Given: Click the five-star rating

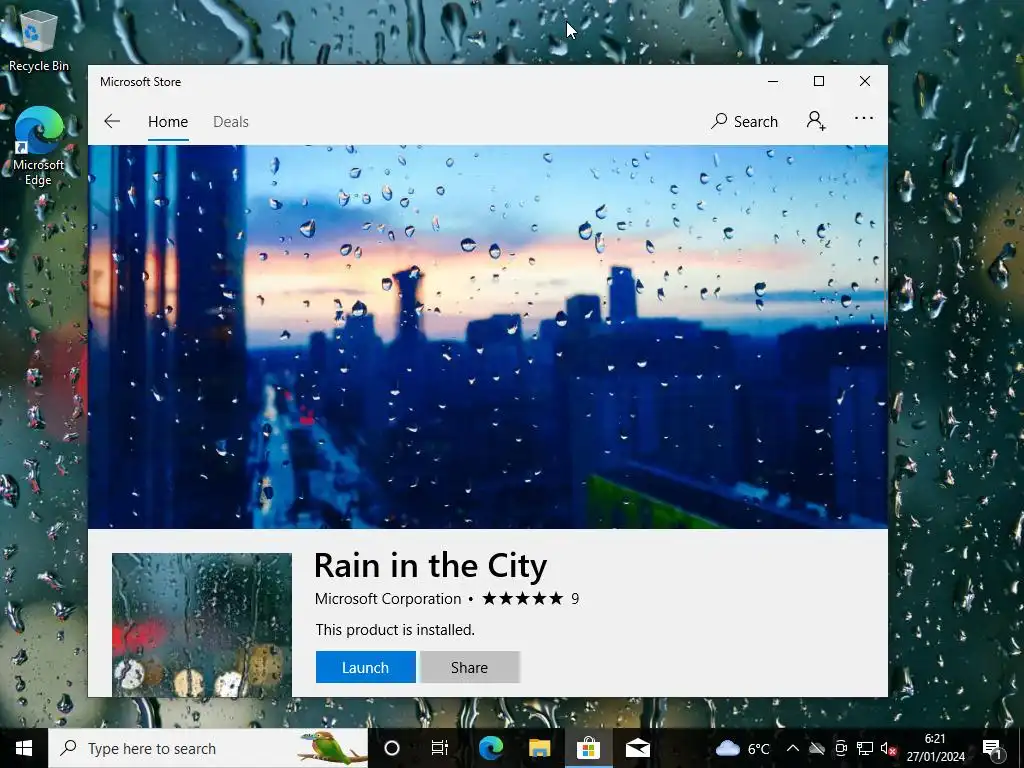Looking at the screenshot, I should [522, 598].
